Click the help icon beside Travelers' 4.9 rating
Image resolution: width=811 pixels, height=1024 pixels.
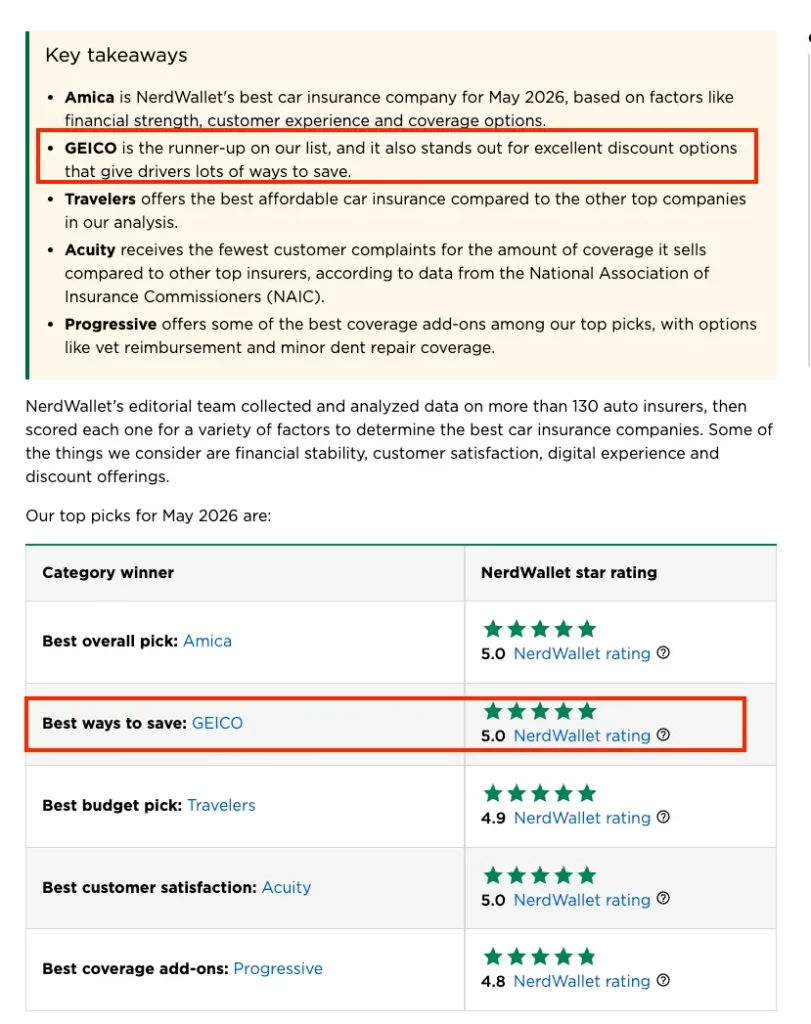(663, 818)
